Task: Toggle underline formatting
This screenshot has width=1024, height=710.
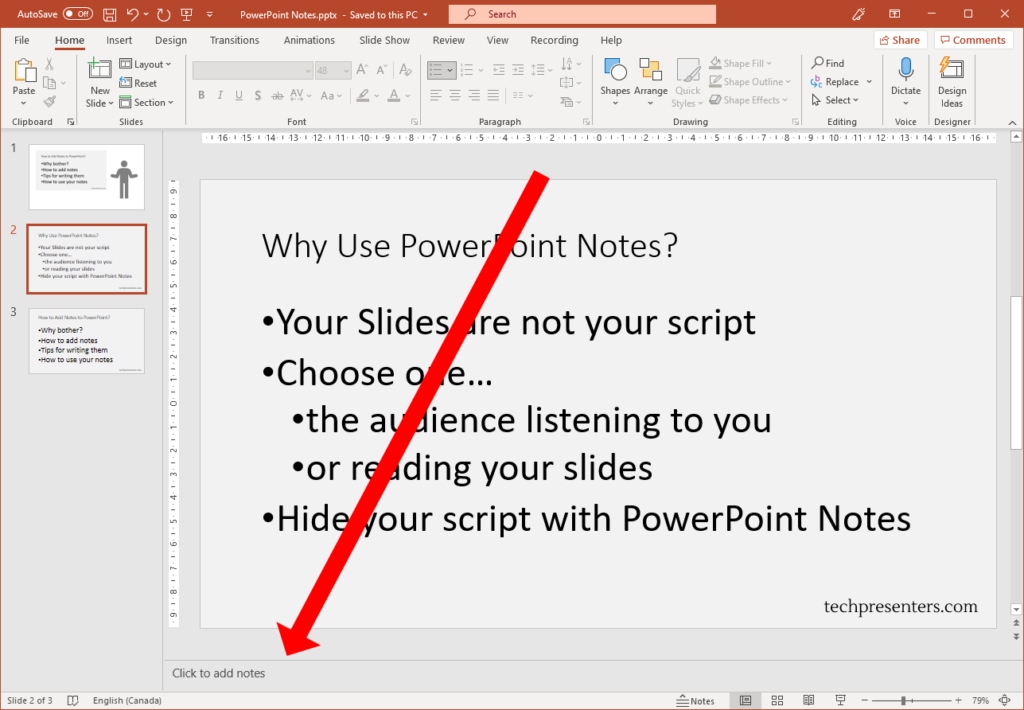Action: coord(239,95)
